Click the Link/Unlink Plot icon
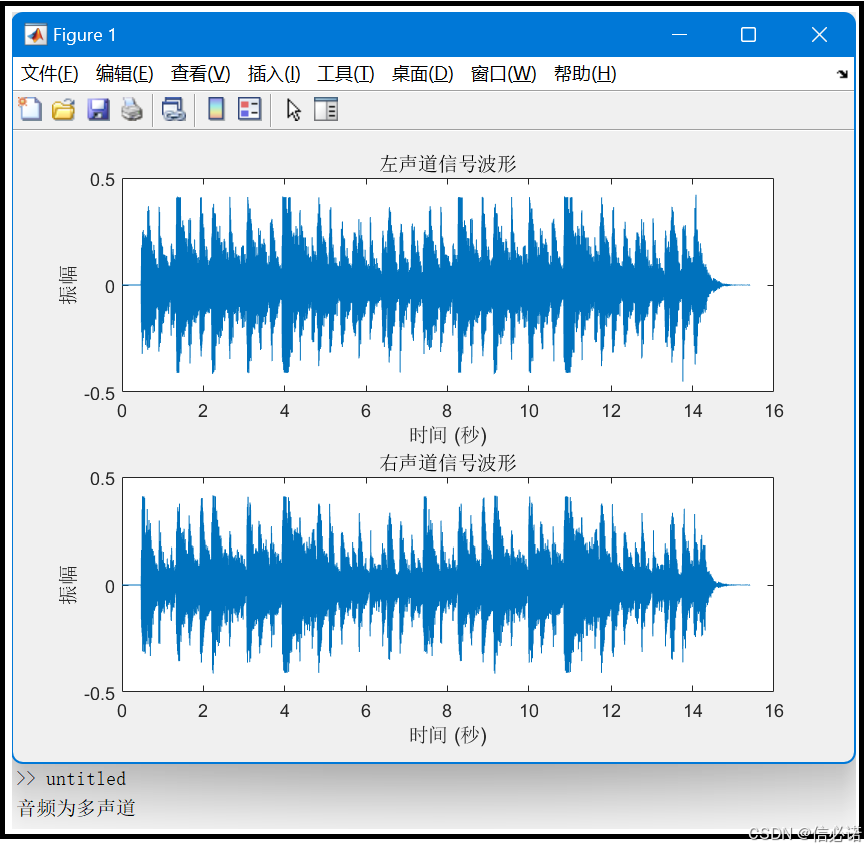 pos(173,109)
